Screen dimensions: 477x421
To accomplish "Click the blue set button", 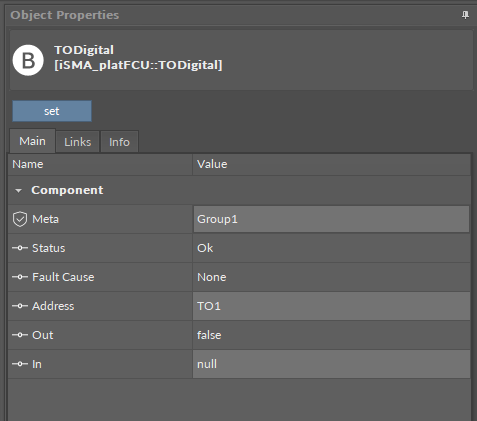I will [x=52, y=111].
